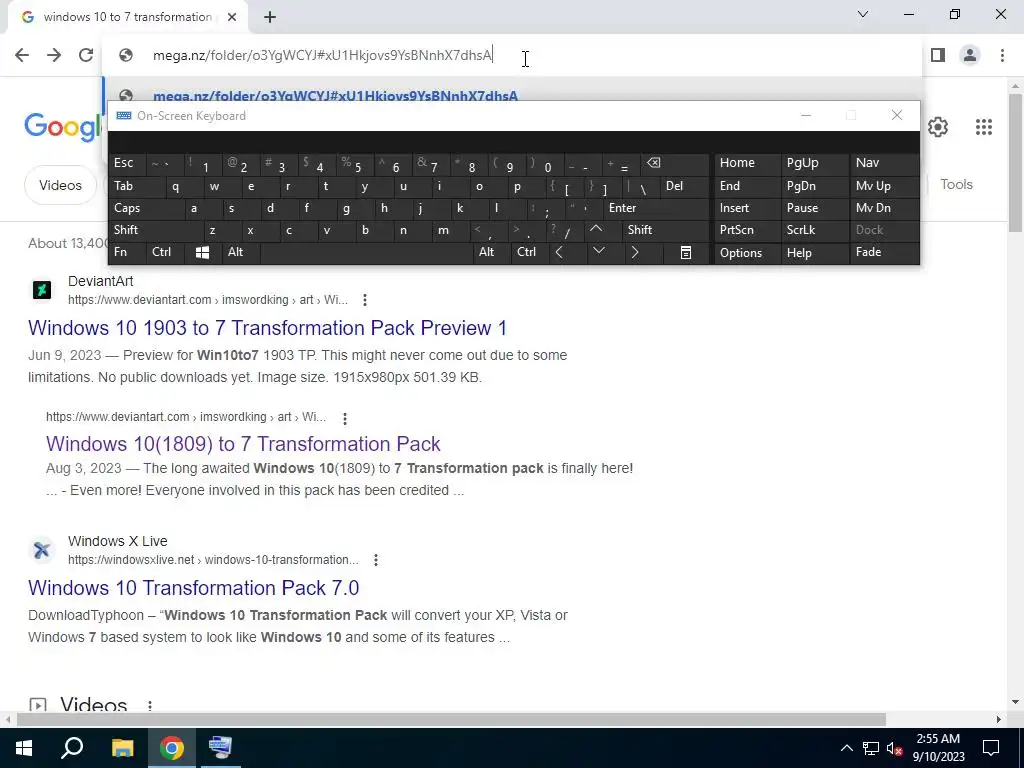
Task: Open options for the DeviantArt result
Action: pos(364,300)
